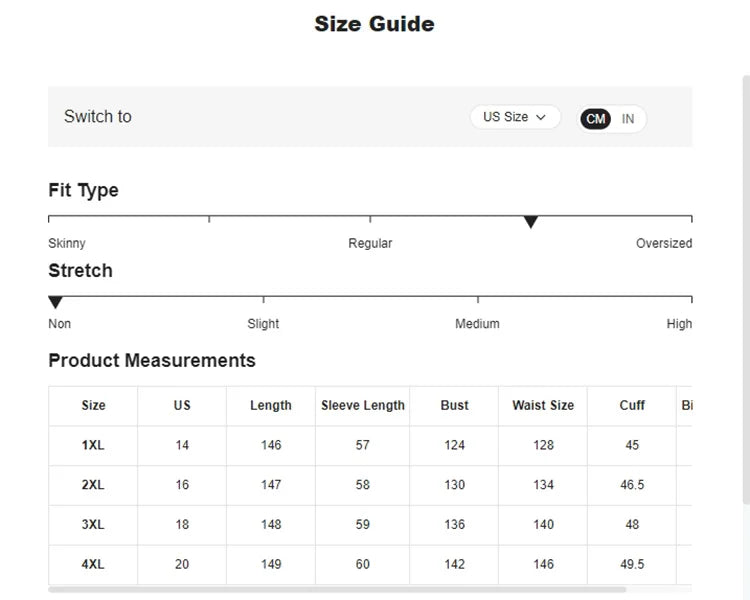Click the Regular fit label
Screen dimensions: 750x600
[x=370, y=243]
